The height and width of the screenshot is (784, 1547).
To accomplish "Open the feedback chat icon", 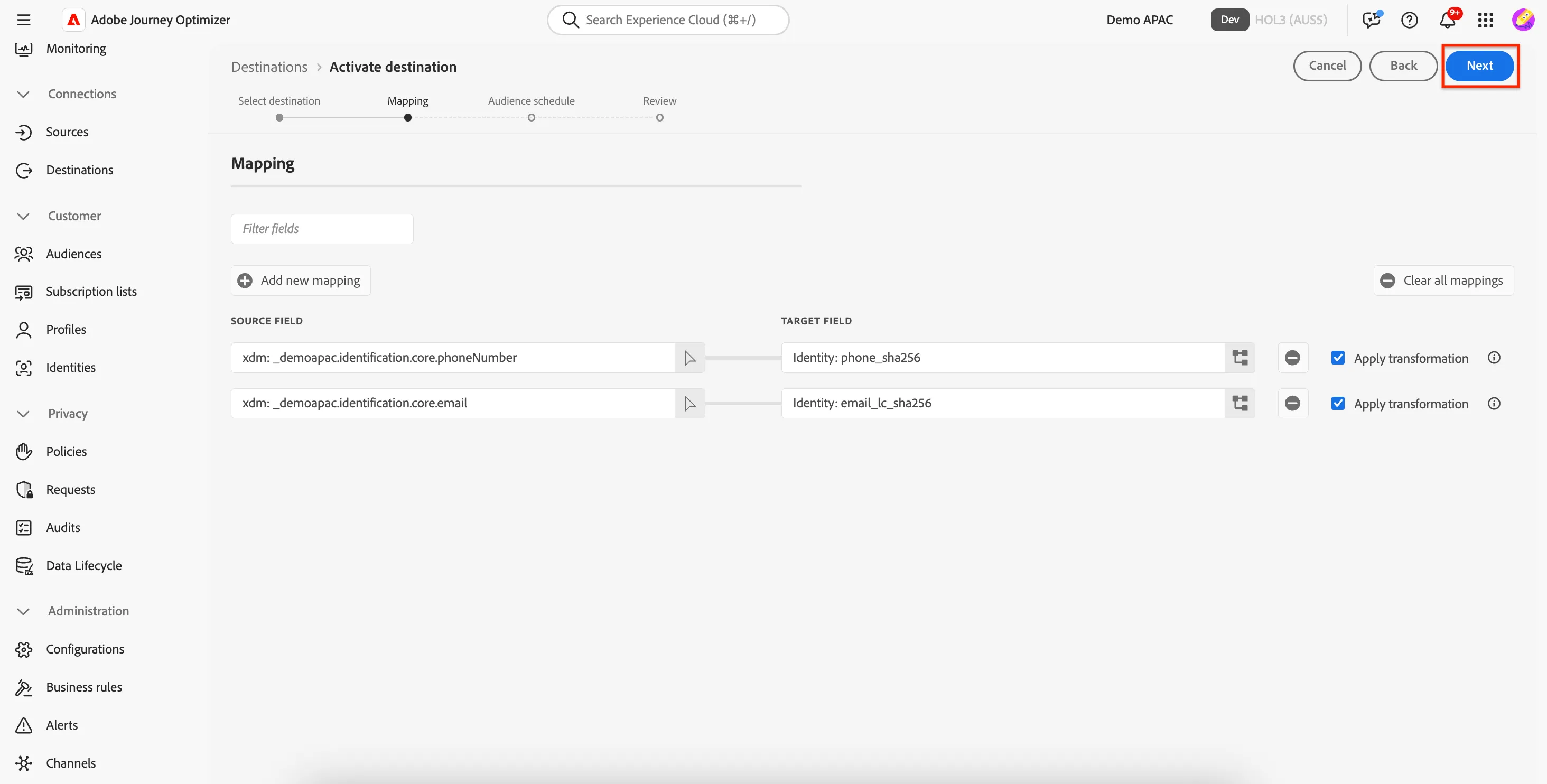I will [x=1371, y=20].
